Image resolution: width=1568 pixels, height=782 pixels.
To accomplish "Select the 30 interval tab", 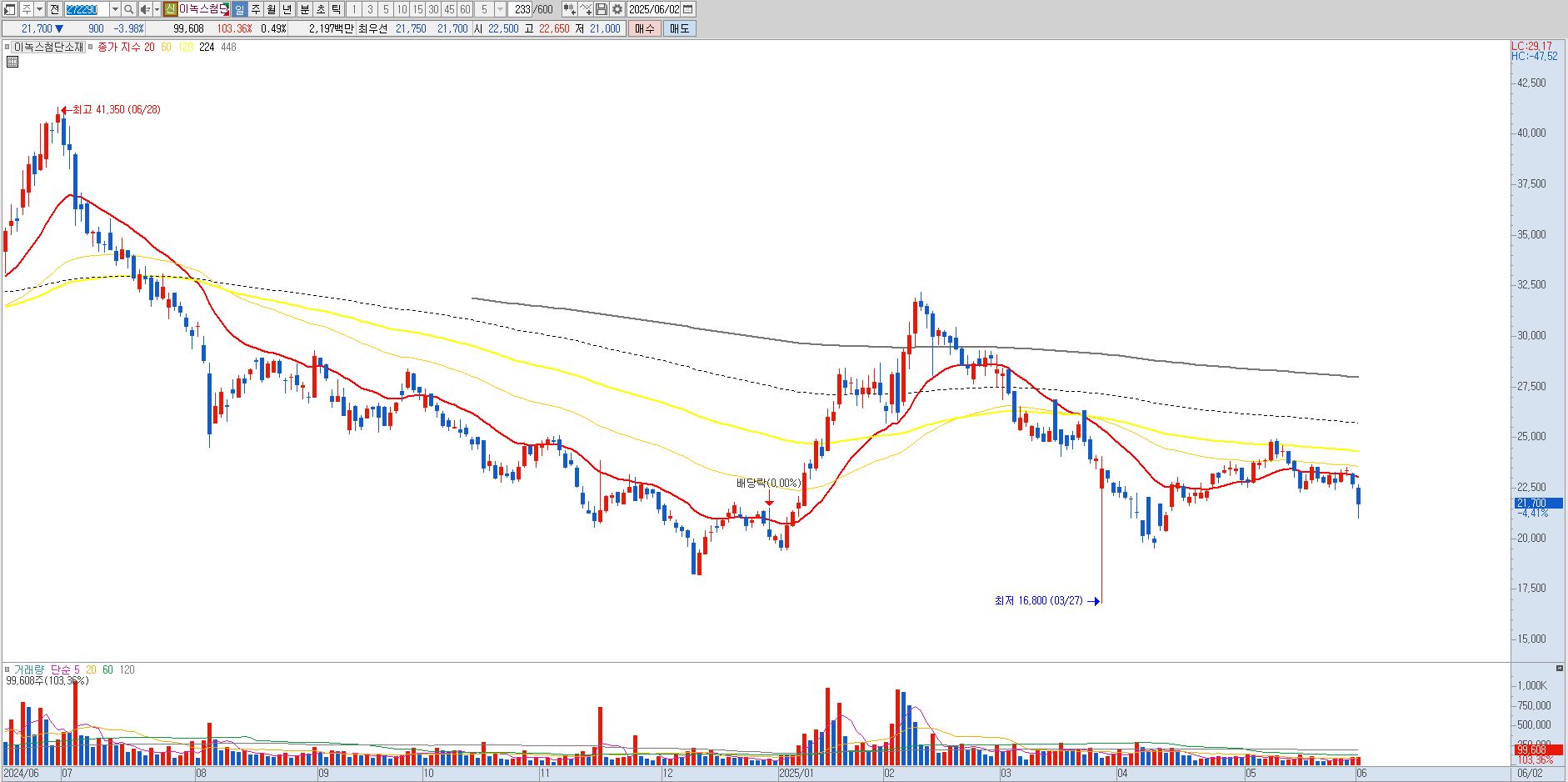I will coord(433,9).
